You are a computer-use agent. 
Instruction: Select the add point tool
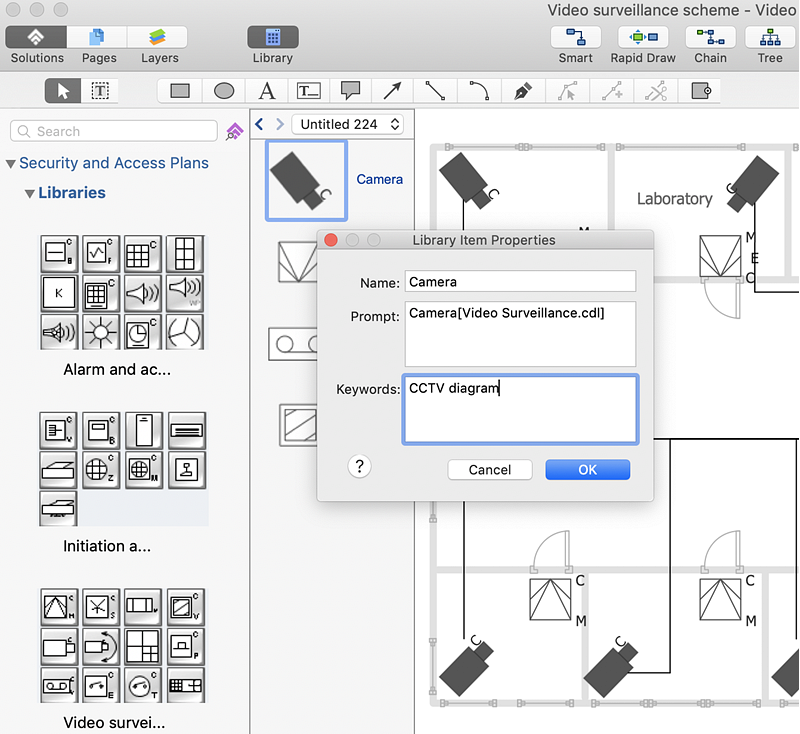[612, 91]
